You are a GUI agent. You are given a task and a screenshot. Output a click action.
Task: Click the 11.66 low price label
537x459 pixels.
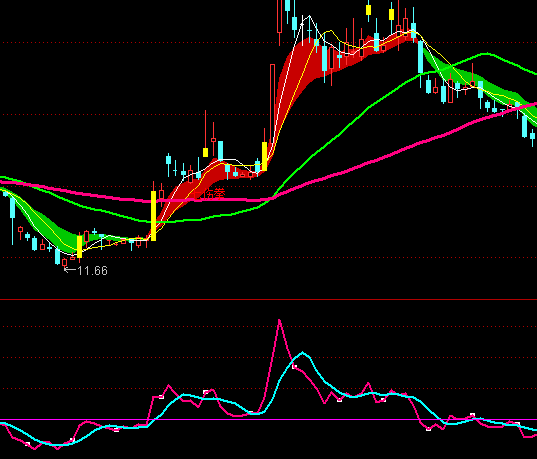(x=92, y=271)
